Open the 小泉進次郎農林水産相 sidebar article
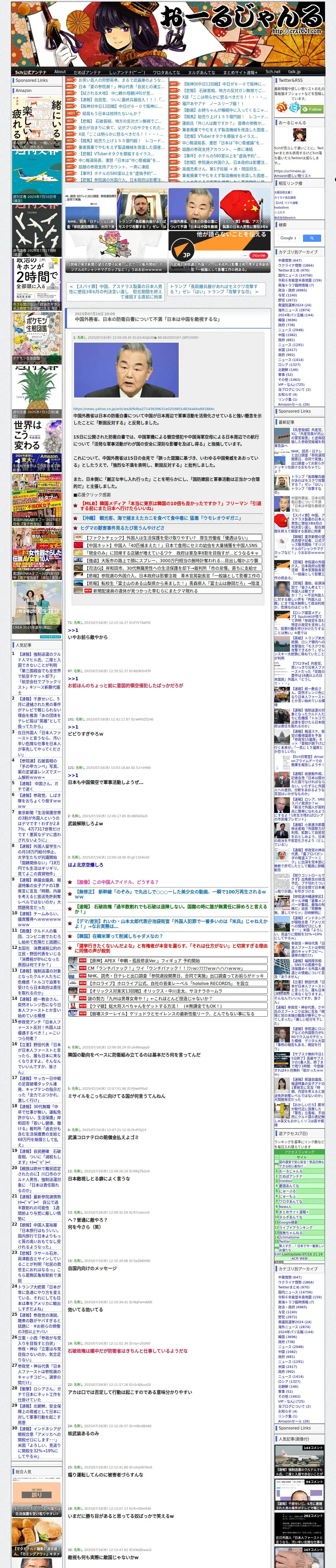 (x=299, y=834)
